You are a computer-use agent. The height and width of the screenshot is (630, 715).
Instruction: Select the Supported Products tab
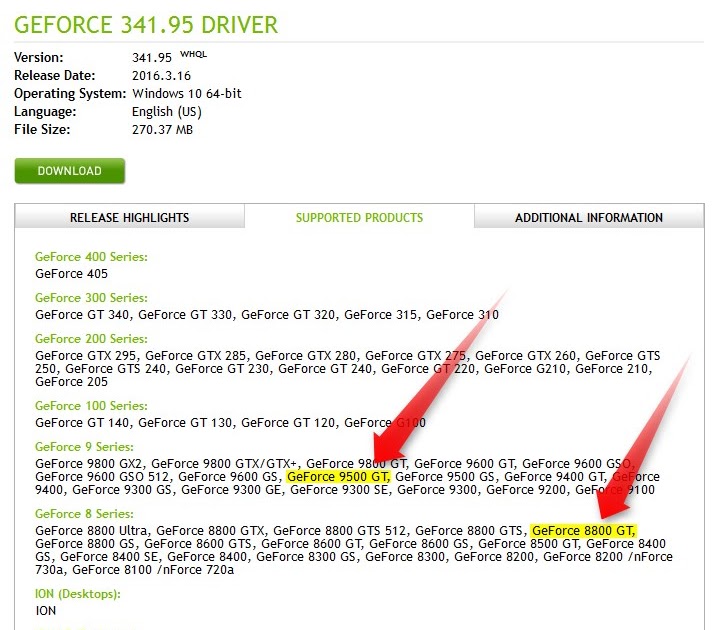[359, 217]
